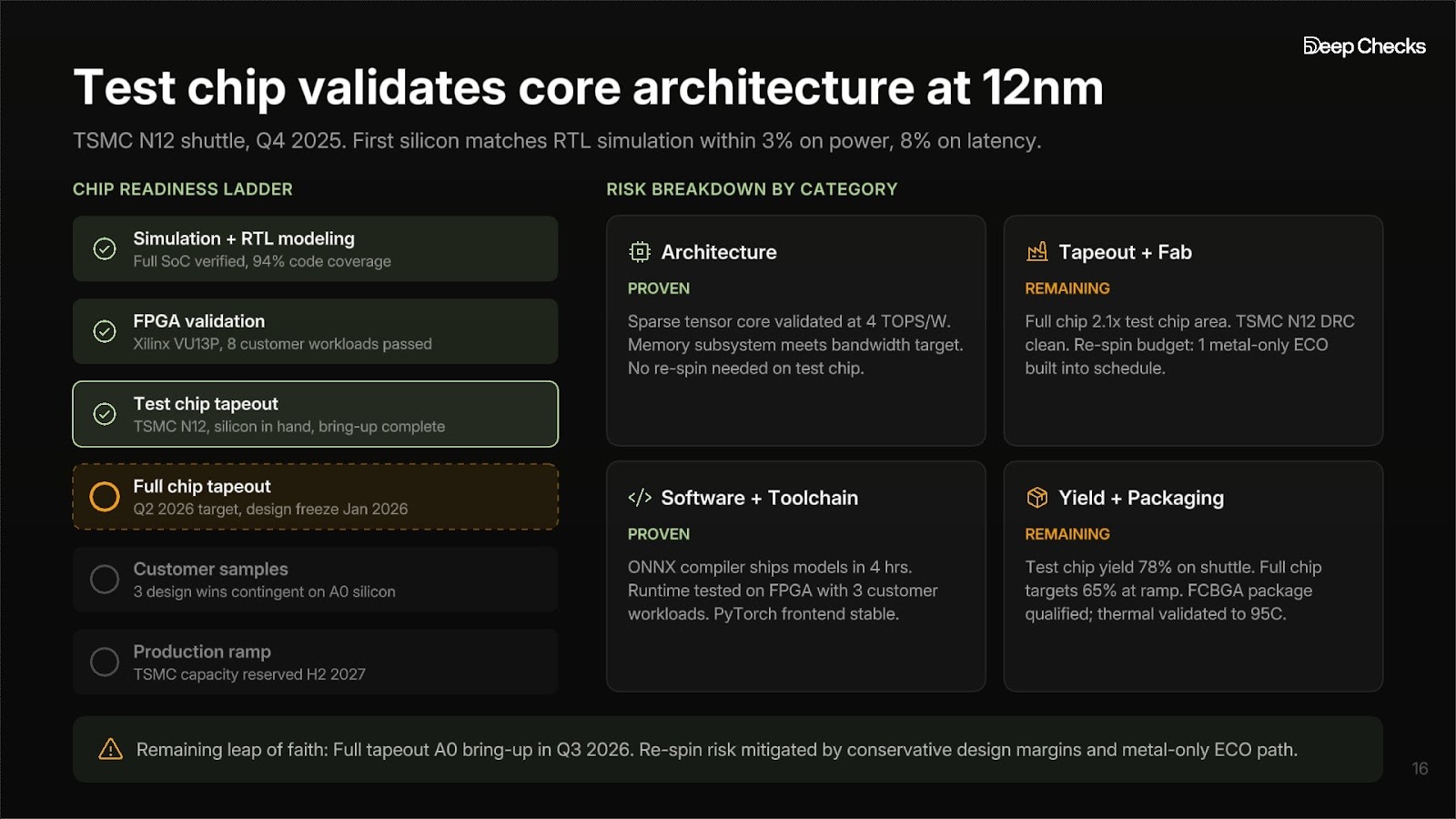Select the FPGA validation step title
This screenshot has width=1456, height=819.
pos(199,321)
